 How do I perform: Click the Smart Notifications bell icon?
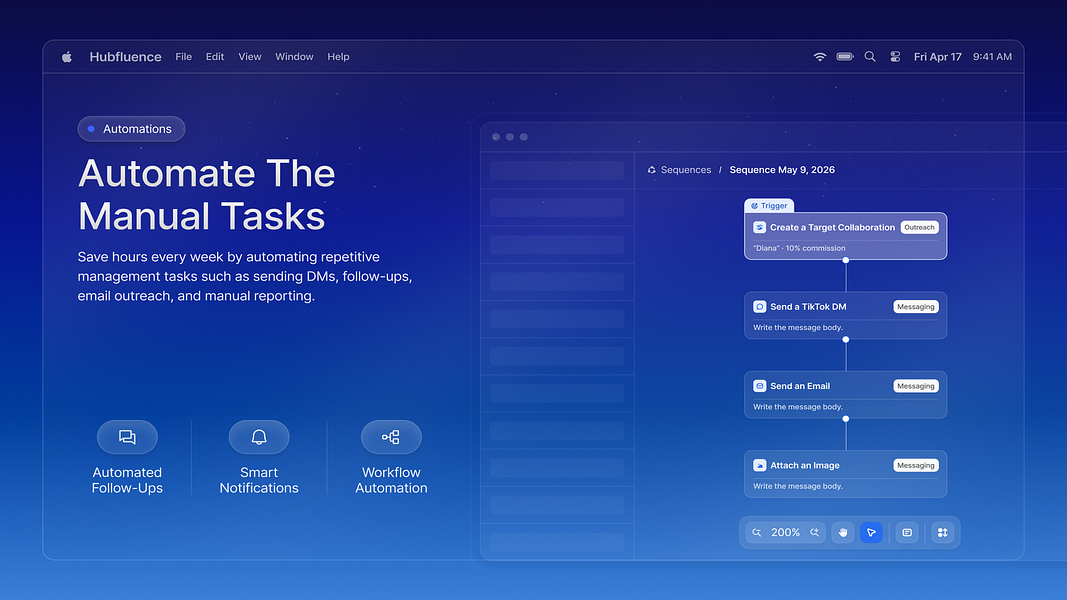point(259,437)
